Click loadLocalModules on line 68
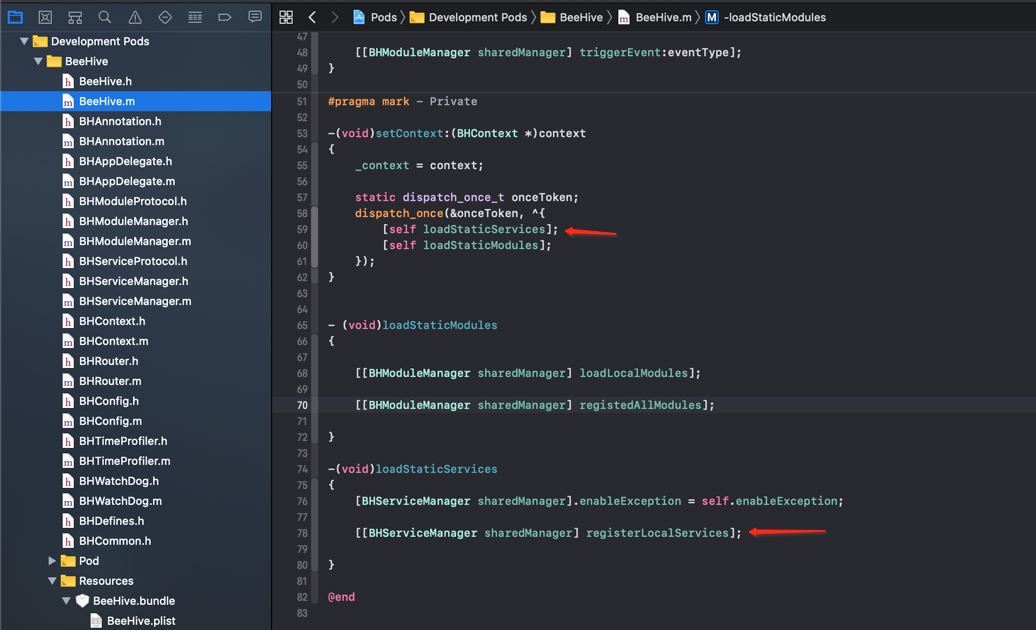Viewport: 1036px width, 630px height. pyautogui.click(x=634, y=373)
